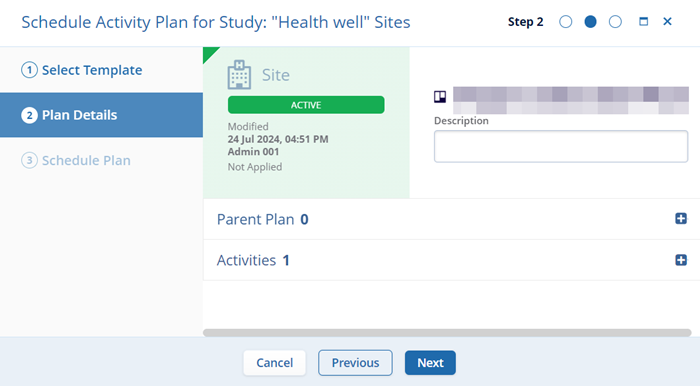Expand Activities section using the plus icon

[681, 260]
